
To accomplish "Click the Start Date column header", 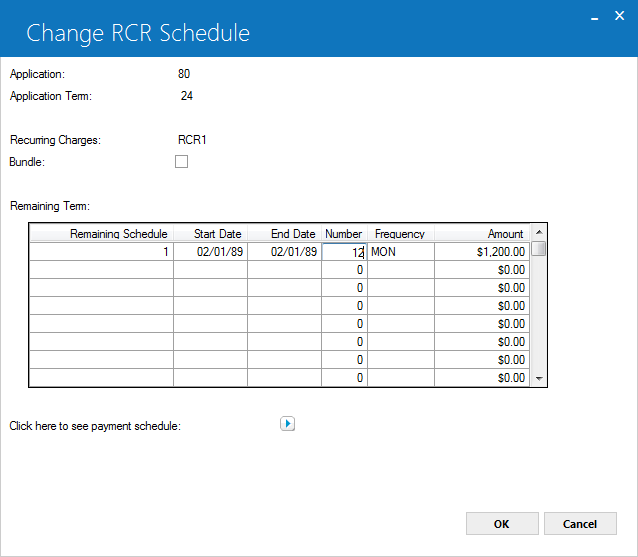I will click(210, 234).
